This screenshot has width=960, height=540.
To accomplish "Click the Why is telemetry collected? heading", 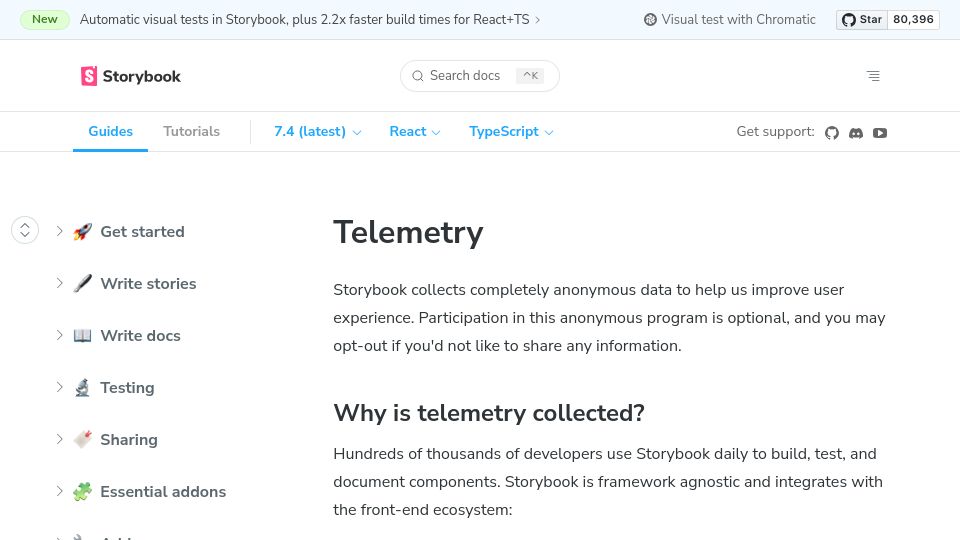I will coord(489,413).
